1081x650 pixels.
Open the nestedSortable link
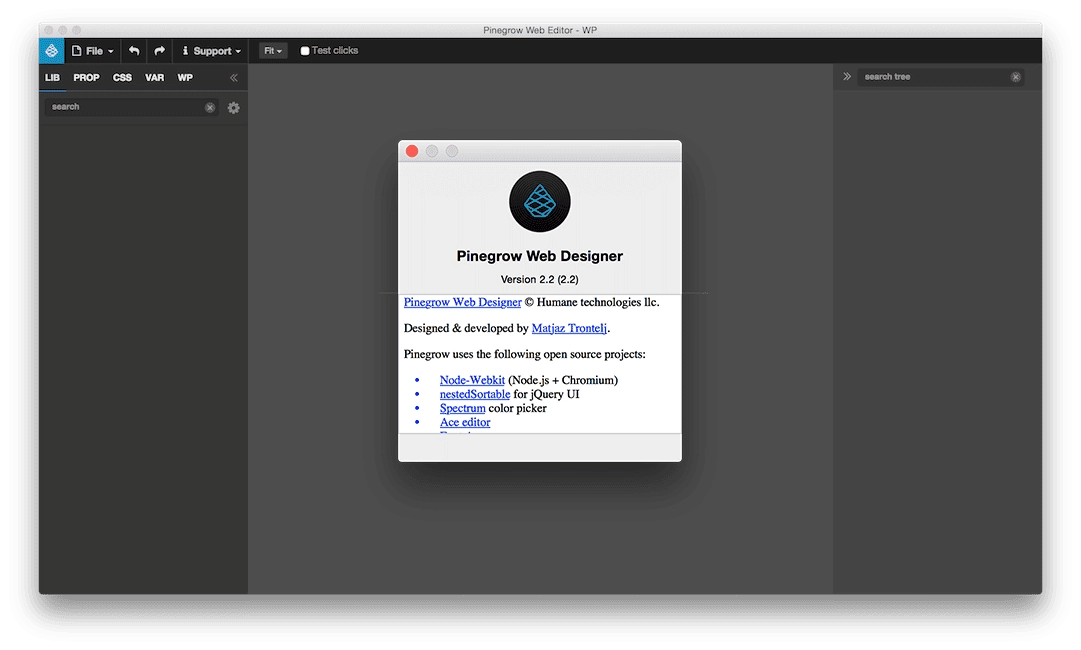pyautogui.click(x=475, y=394)
